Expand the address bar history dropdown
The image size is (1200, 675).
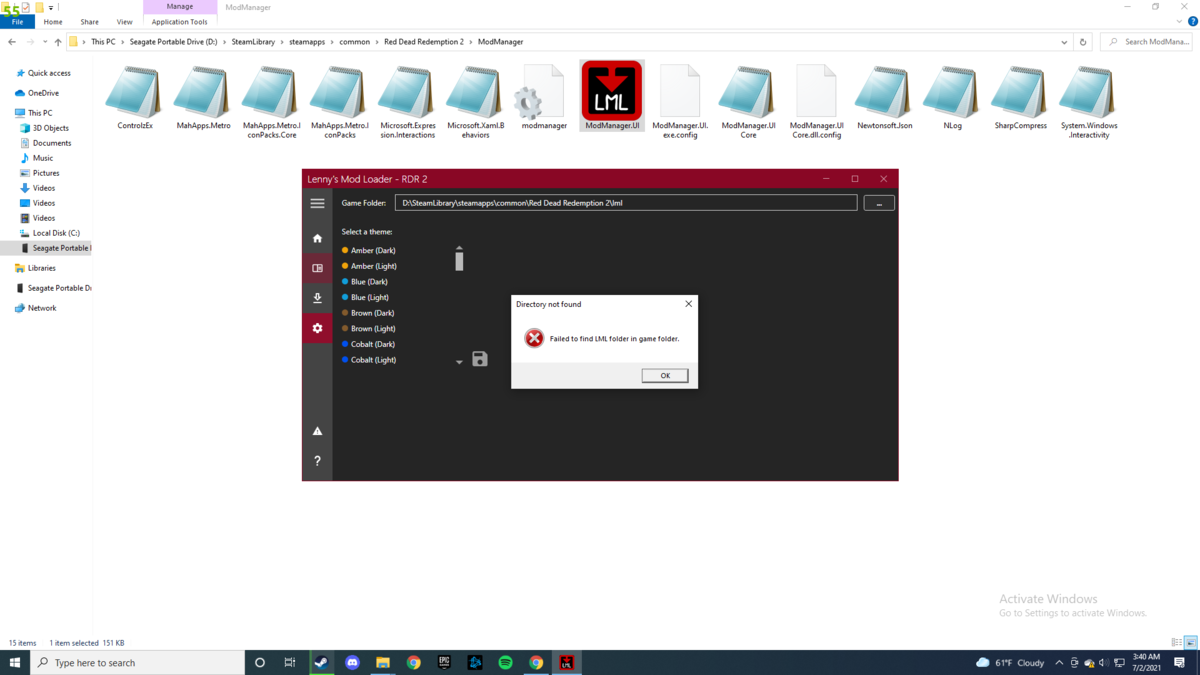click(x=1064, y=42)
